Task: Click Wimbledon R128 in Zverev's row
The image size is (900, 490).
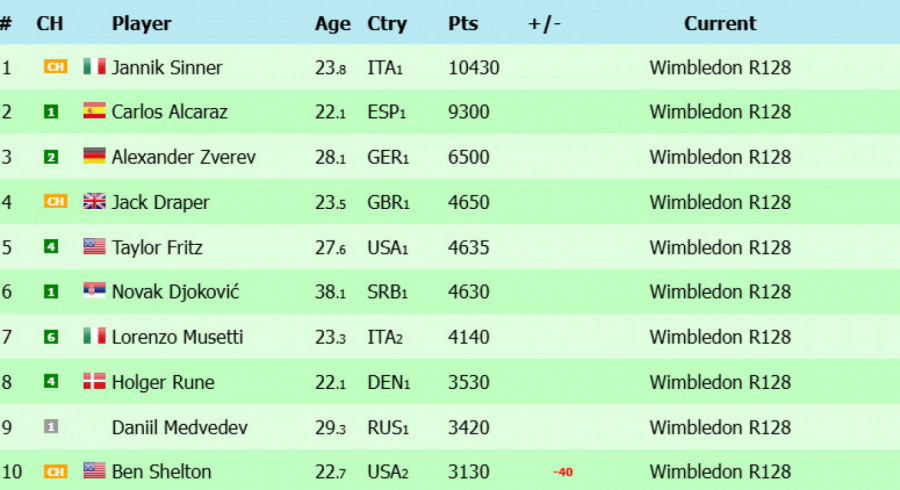Action: pyautogui.click(x=720, y=157)
